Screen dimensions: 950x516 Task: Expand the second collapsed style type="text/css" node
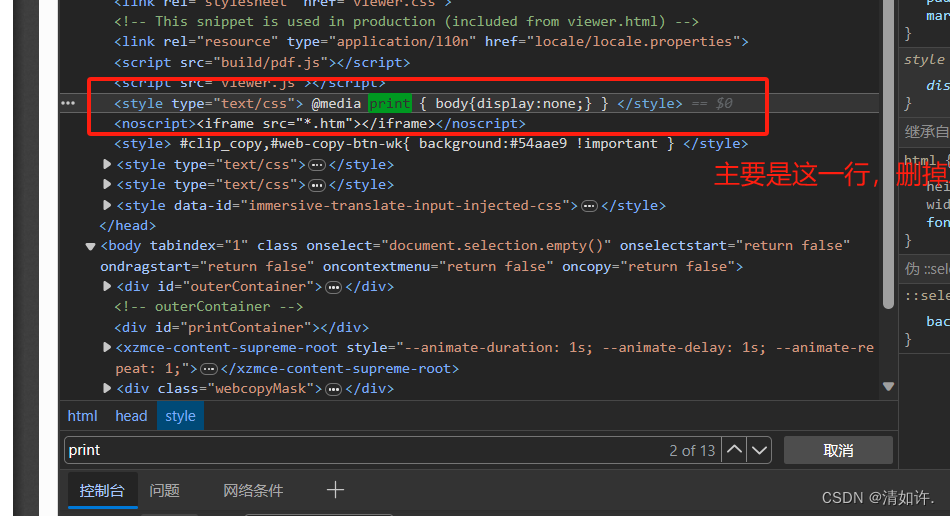click(107, 184)
